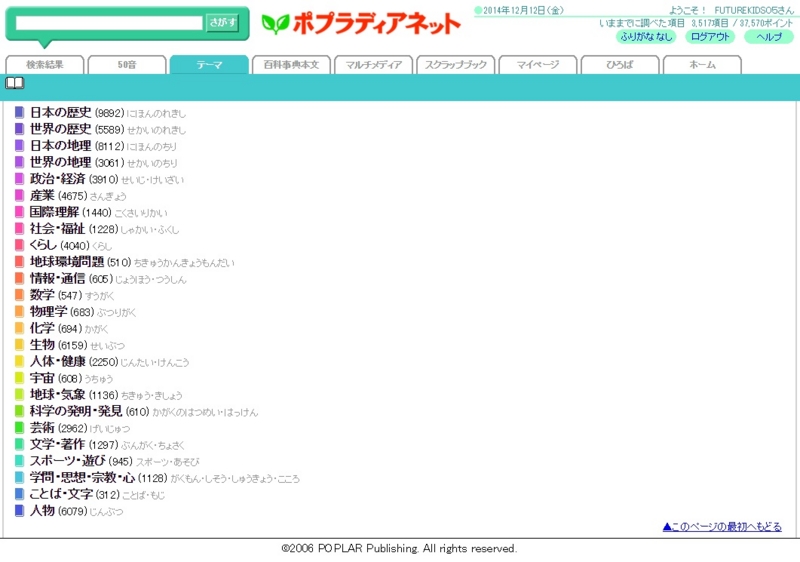This screenshot has height=562, width=800.
Task: Open the 世界の地理 theme
Action: [x=61, y=162]
